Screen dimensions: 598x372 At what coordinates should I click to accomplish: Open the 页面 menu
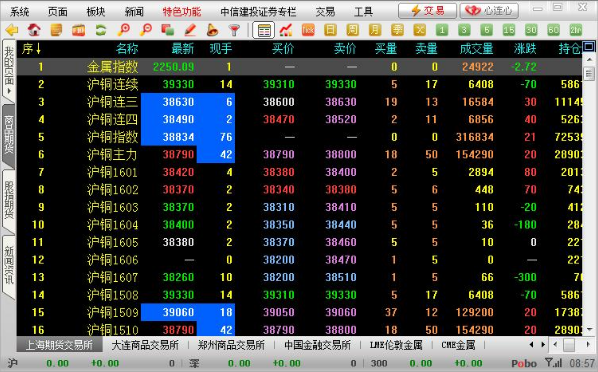point(58,12)
